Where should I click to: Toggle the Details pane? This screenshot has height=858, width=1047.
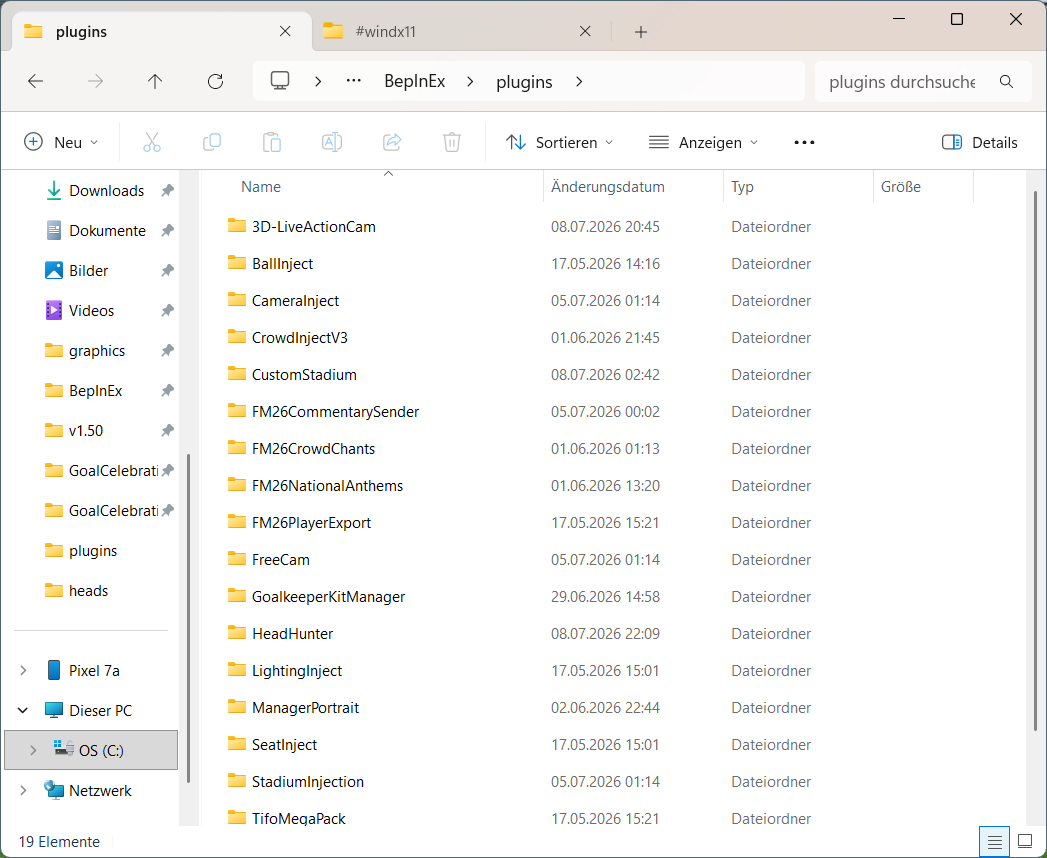pos(980,142)
